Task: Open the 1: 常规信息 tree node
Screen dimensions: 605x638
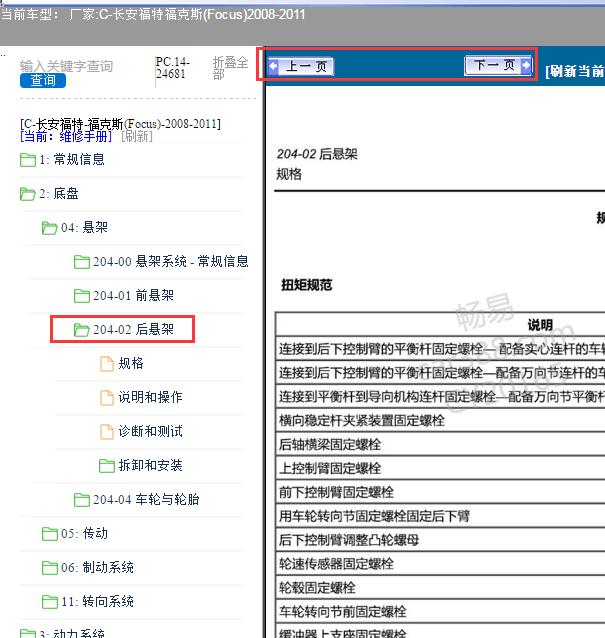Action: (x=72, y=160)
